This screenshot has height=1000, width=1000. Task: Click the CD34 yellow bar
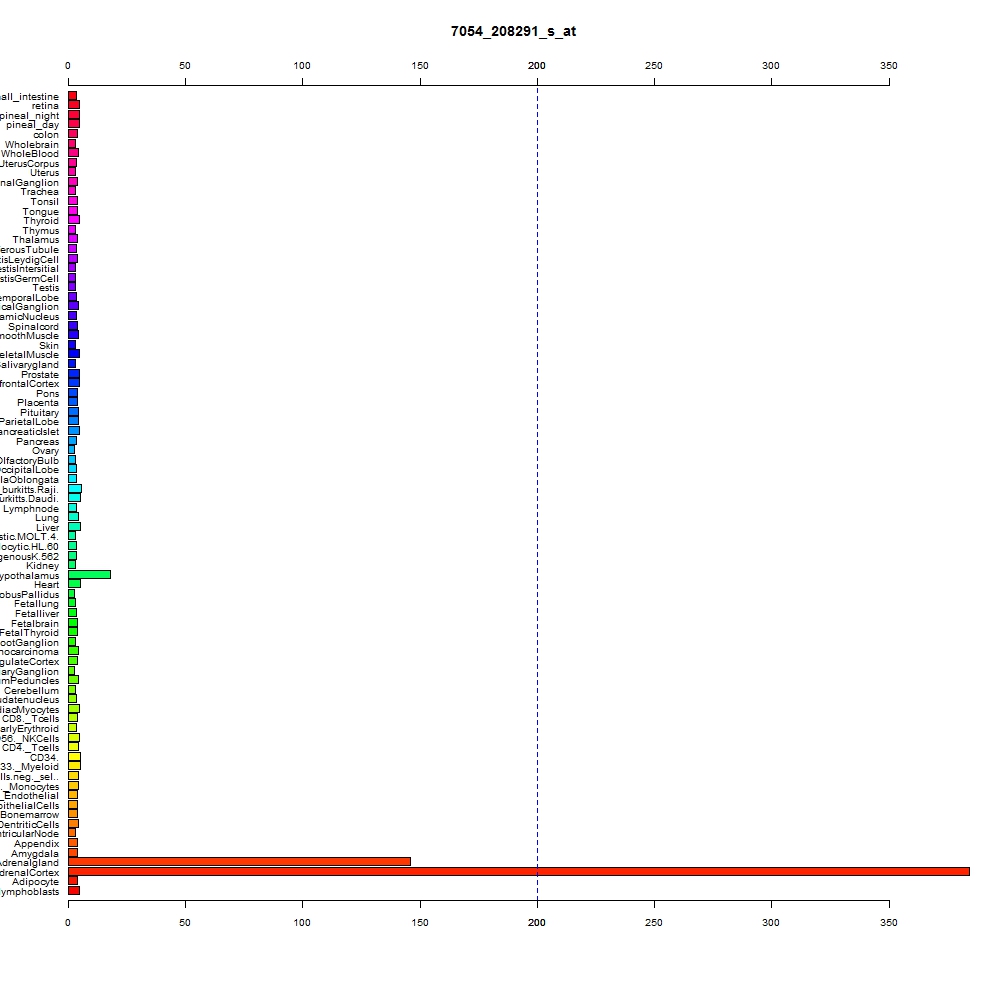(75, 756)
